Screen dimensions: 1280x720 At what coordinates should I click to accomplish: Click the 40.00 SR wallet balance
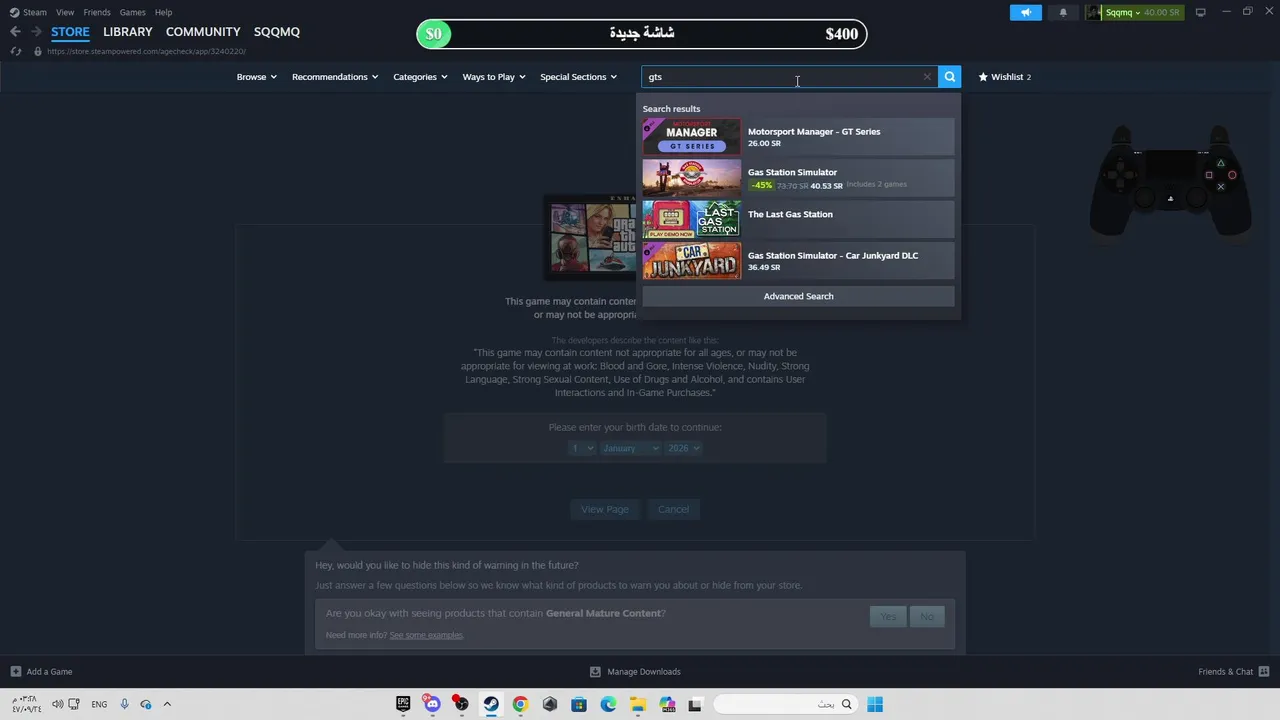[x=1162, y=12]
